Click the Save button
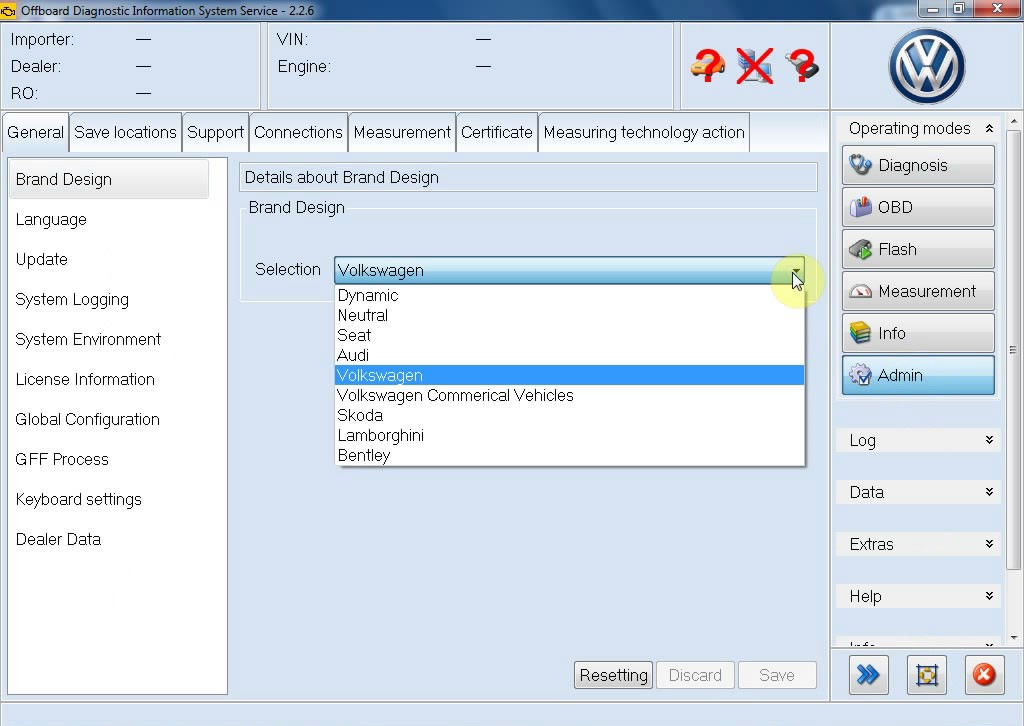Image resolution: width=1024 pixels, height=726 pixels. click(777, 675)
